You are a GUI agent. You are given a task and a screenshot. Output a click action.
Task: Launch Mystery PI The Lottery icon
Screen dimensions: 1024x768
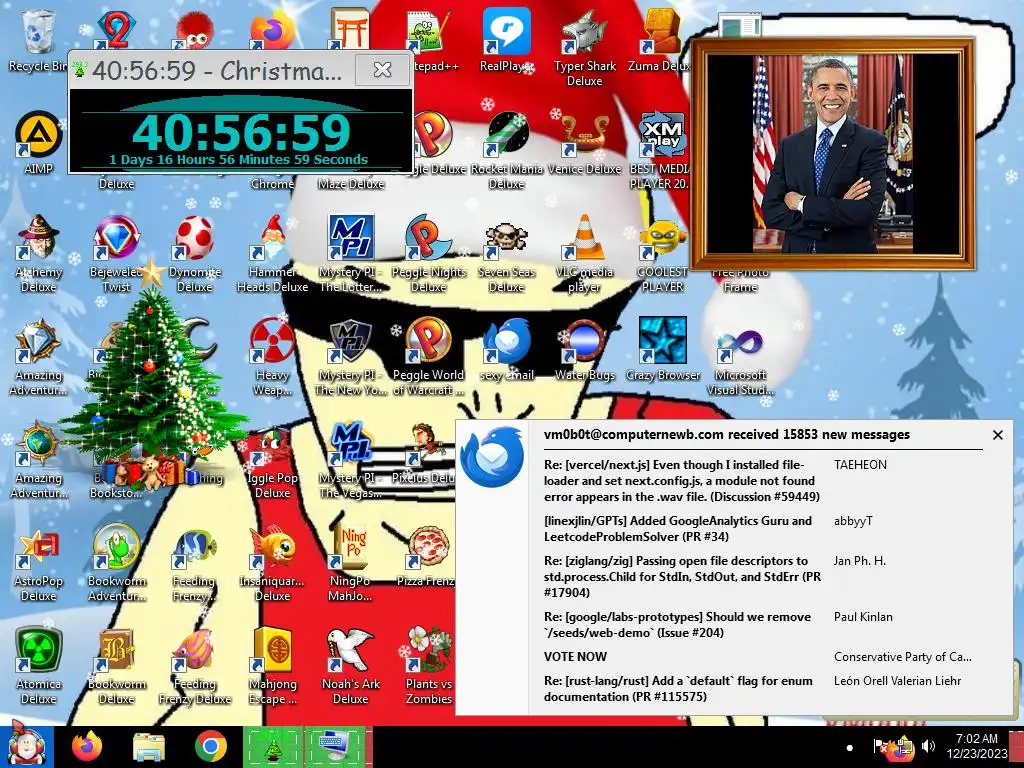click(x=351, y=253)
